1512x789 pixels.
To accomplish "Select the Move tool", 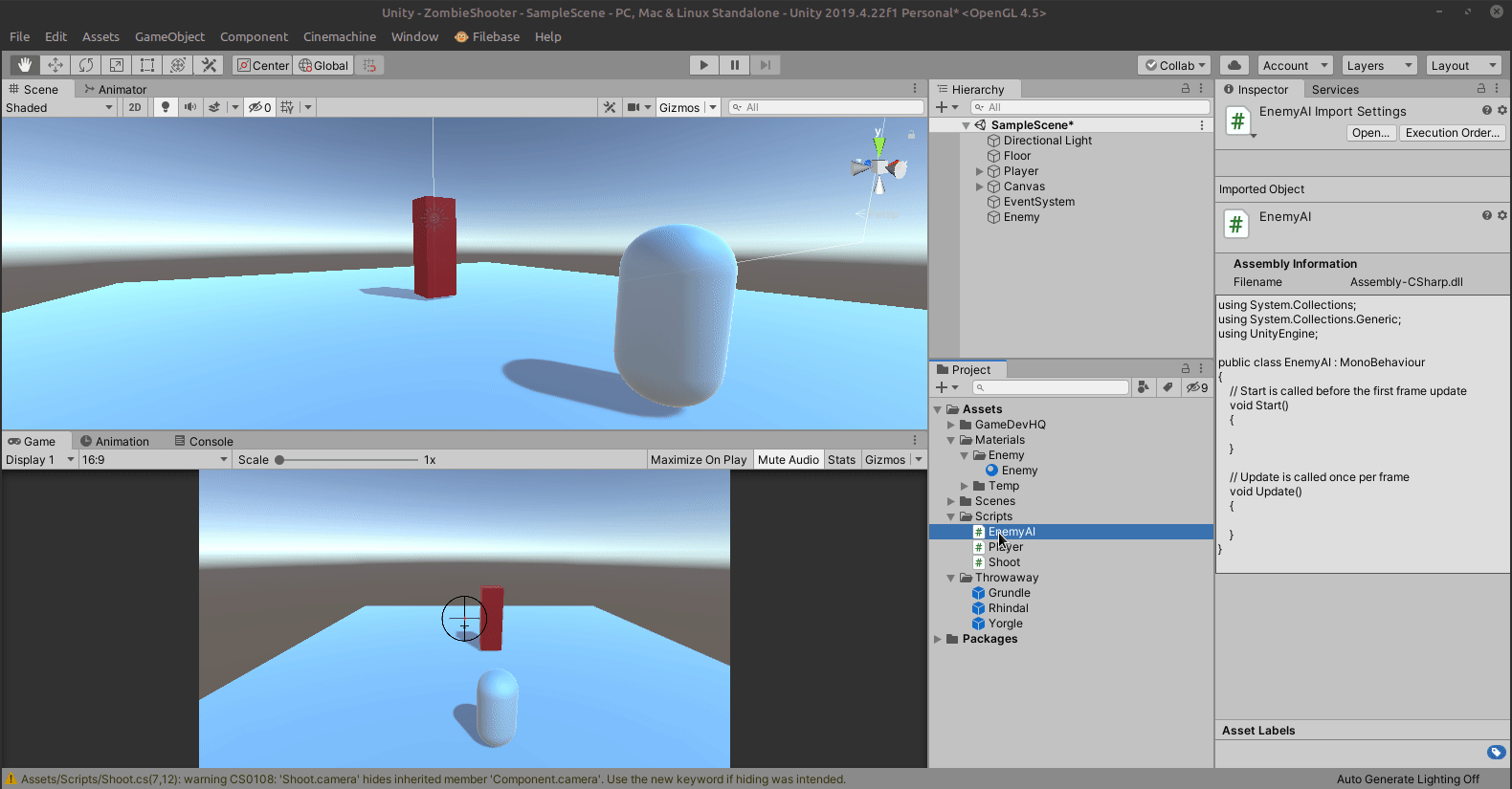I will 56,65.
